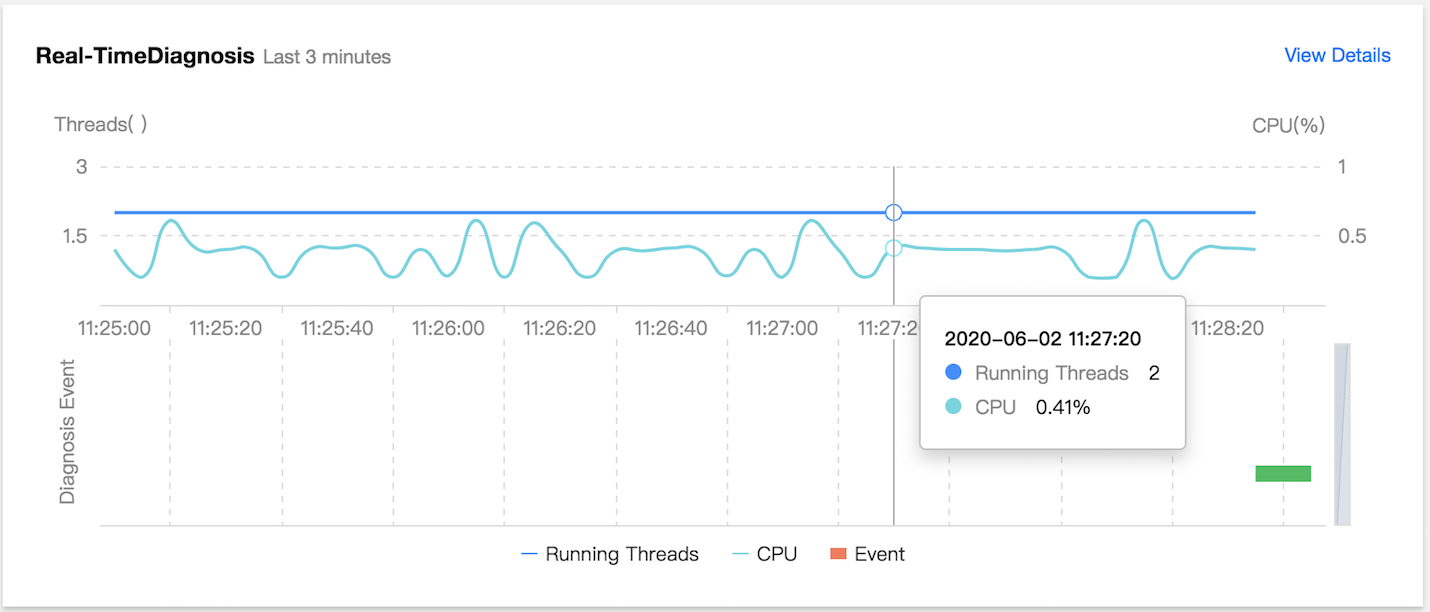Click the teal CPU tooltip dot

(x=953, y=407)
